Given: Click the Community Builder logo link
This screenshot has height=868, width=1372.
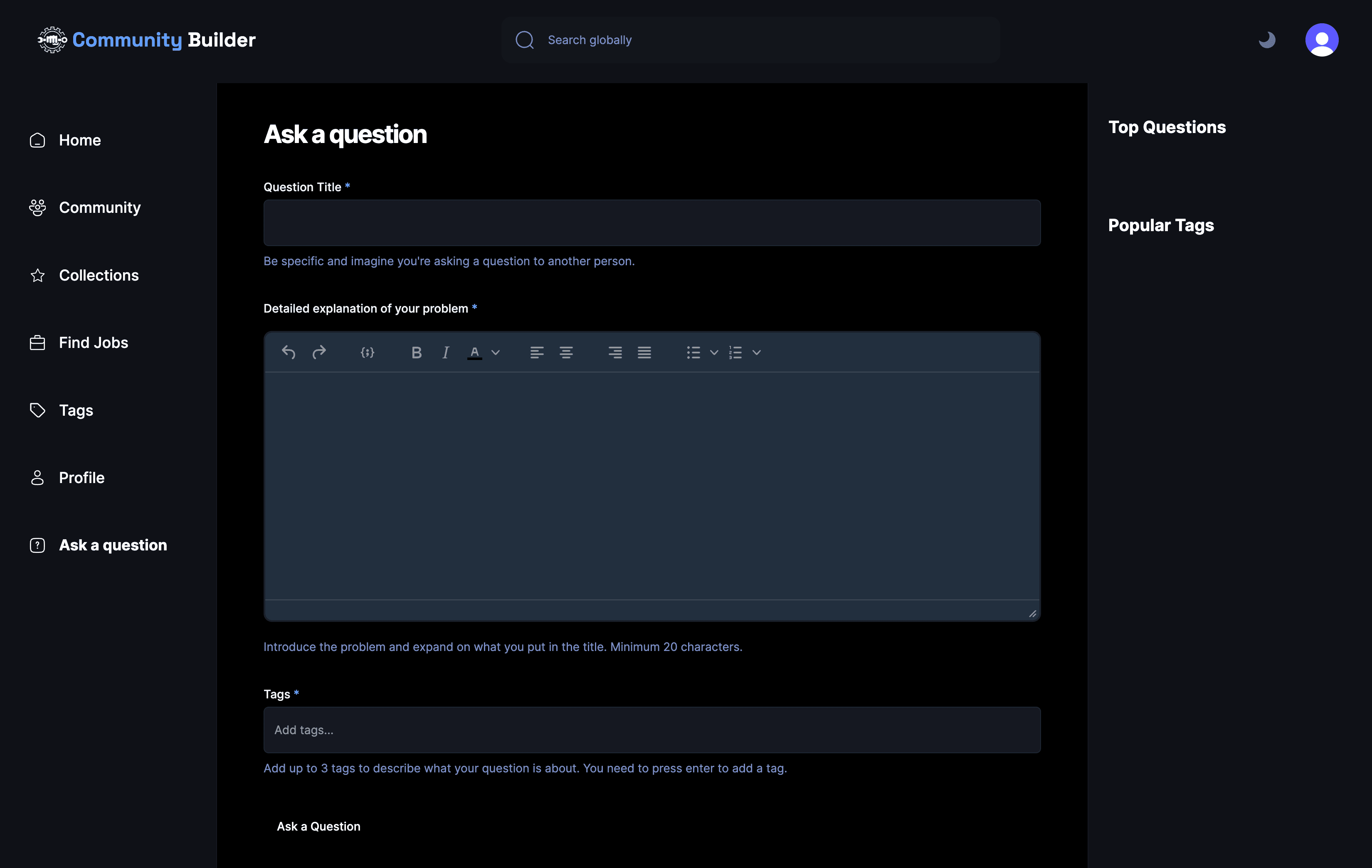Looking at the screenshot, I should point(147,40).
